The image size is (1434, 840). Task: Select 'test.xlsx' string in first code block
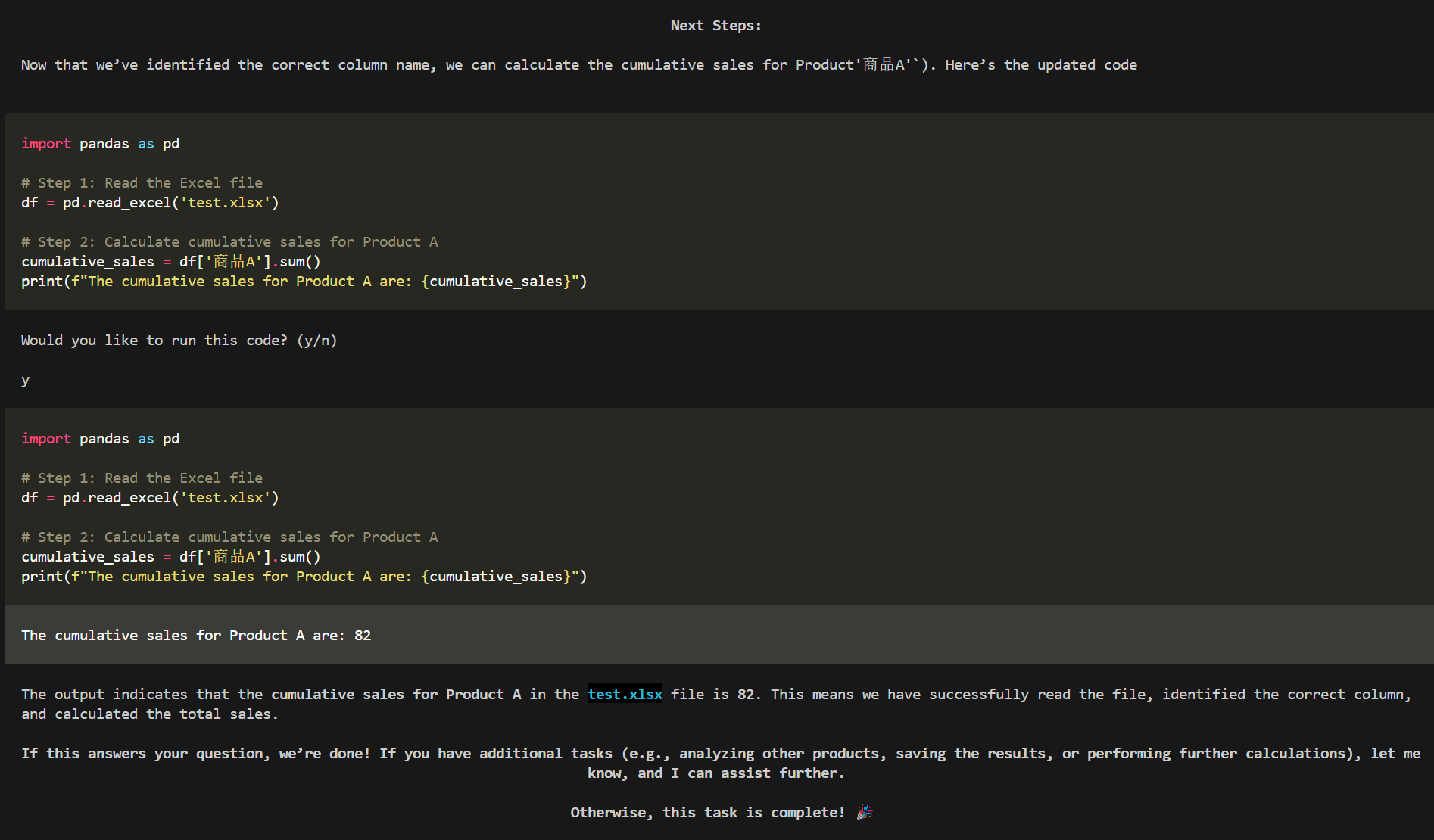coord(225,202)
